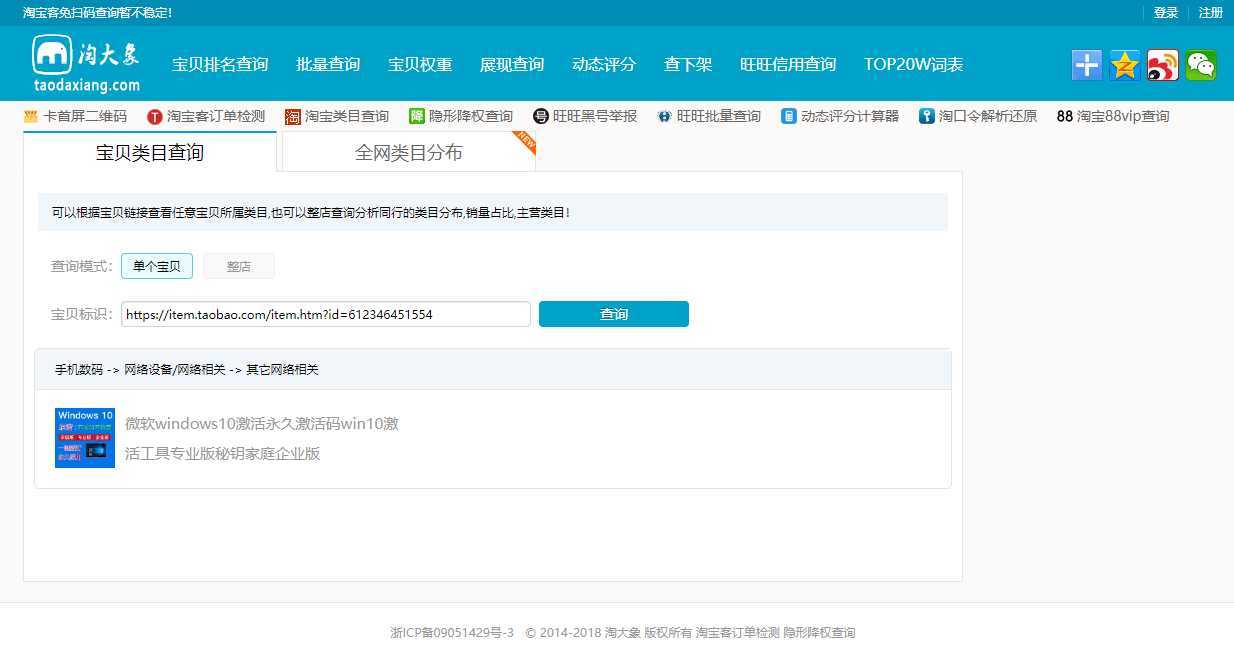The width and height of the screenshot is (1234, 659).
Task: Open 旺旺信用查询 navigation item
Action: (x=788, y=64)
